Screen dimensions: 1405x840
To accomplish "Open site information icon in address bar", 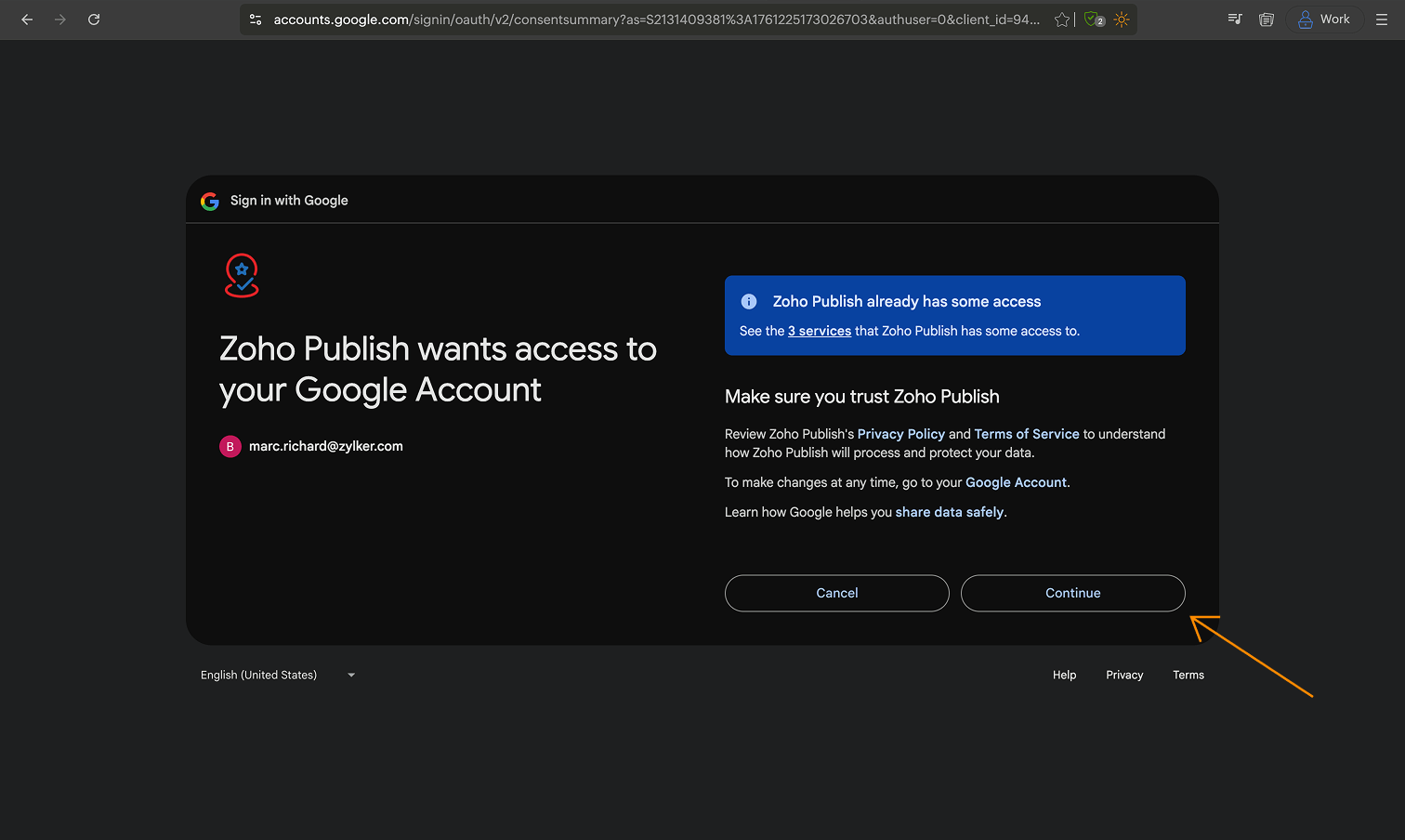I will coord(256,20).
